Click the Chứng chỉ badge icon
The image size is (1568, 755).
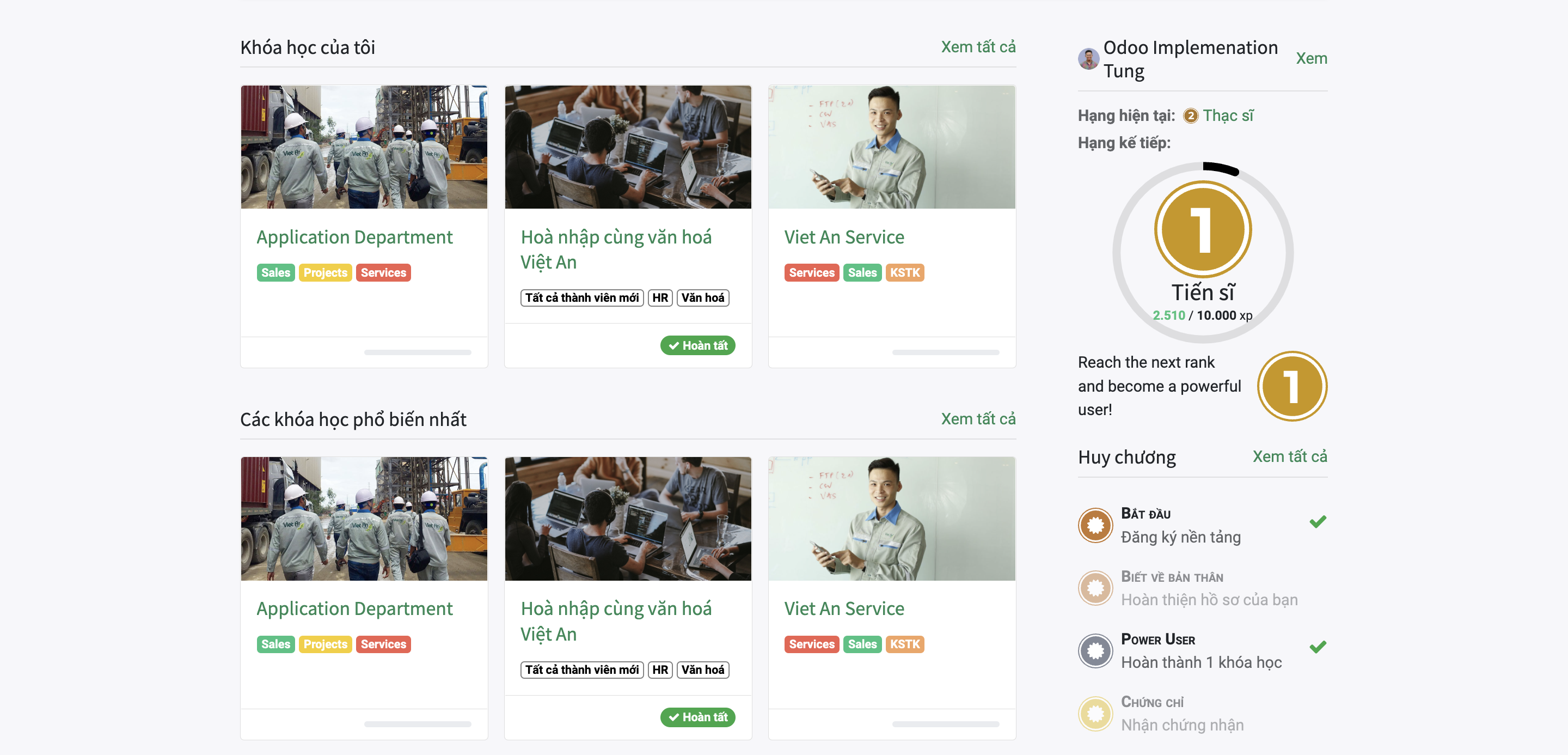(x=1095, y=713)
